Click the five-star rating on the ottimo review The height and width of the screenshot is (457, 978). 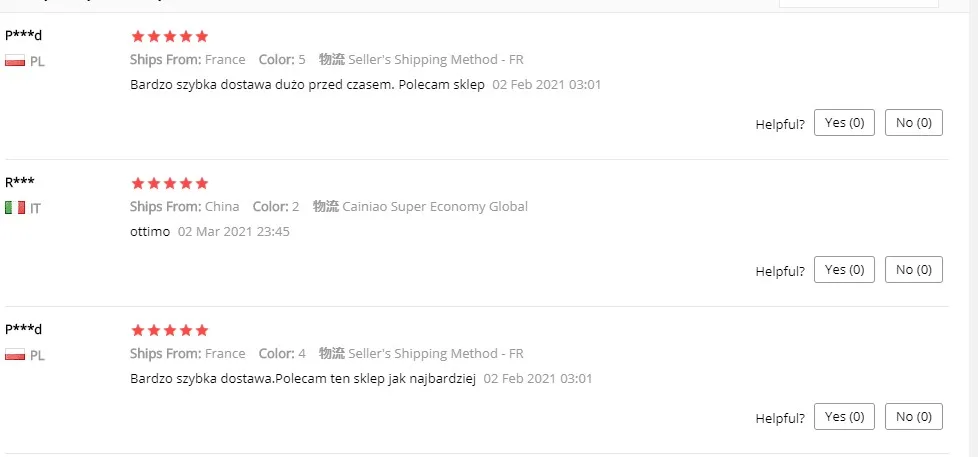(170, 184)
